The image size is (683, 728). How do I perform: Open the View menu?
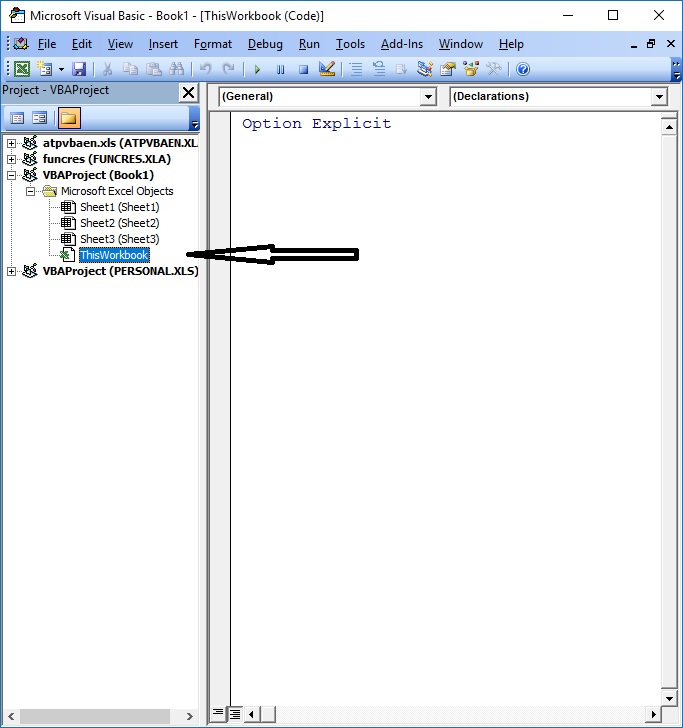[120, 44]
